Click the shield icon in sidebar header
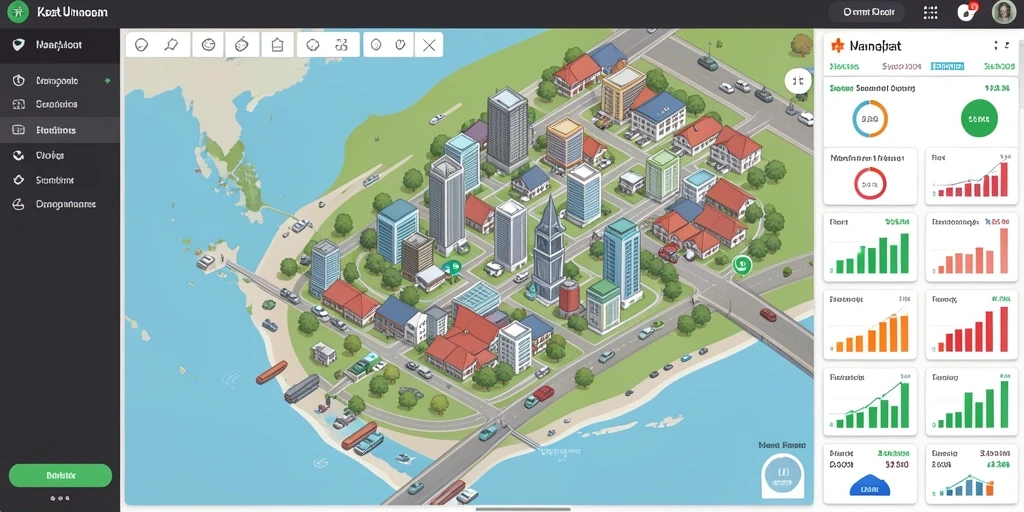The image size is (1024, 512). point(19,45)
